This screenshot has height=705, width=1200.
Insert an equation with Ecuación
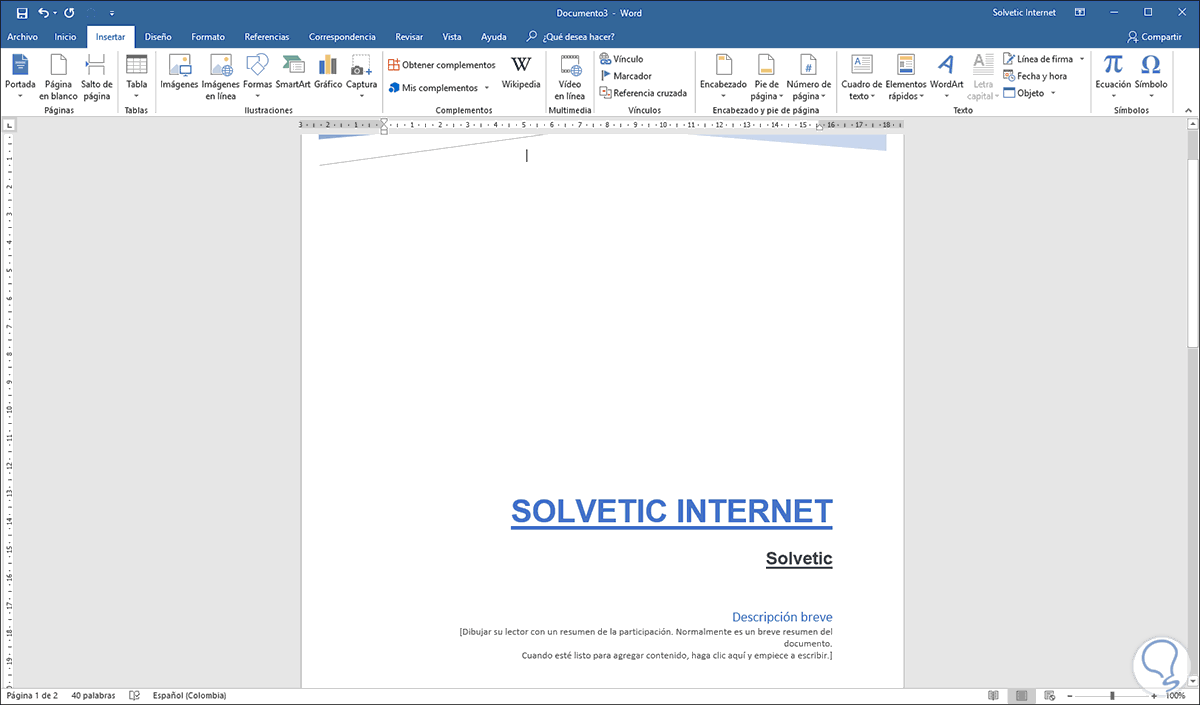(1113, 76)
